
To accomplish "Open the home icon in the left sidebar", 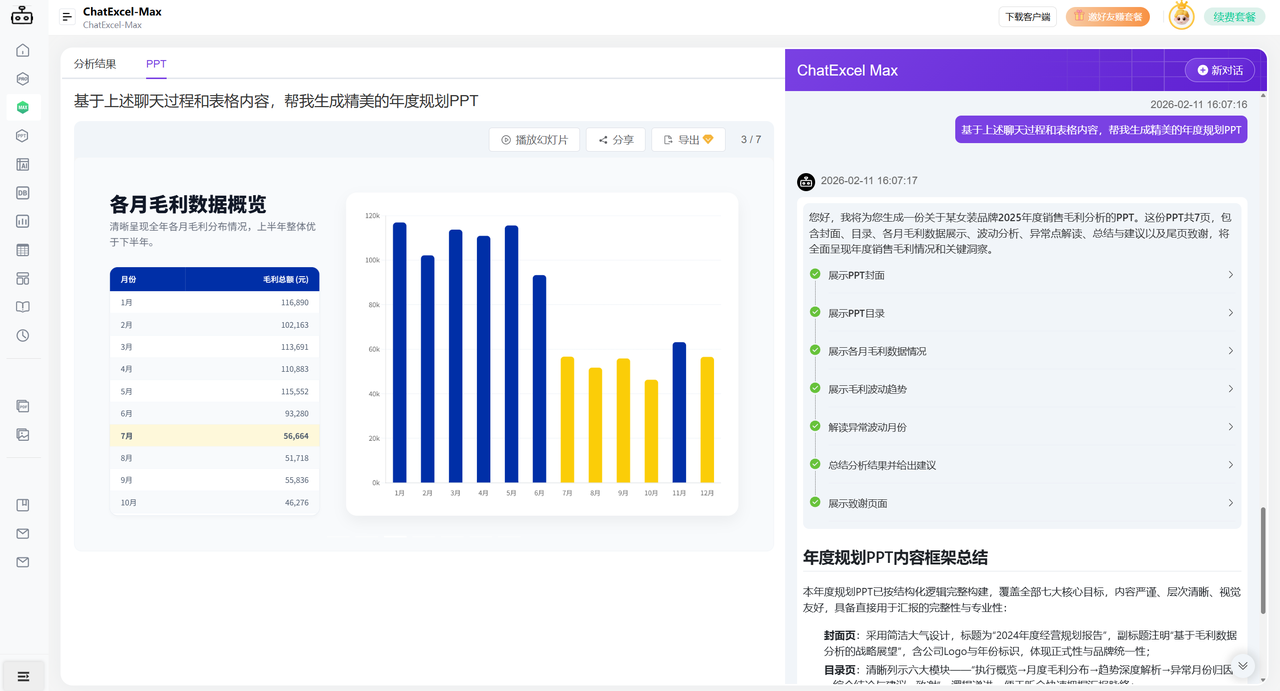I will [22, 49].
